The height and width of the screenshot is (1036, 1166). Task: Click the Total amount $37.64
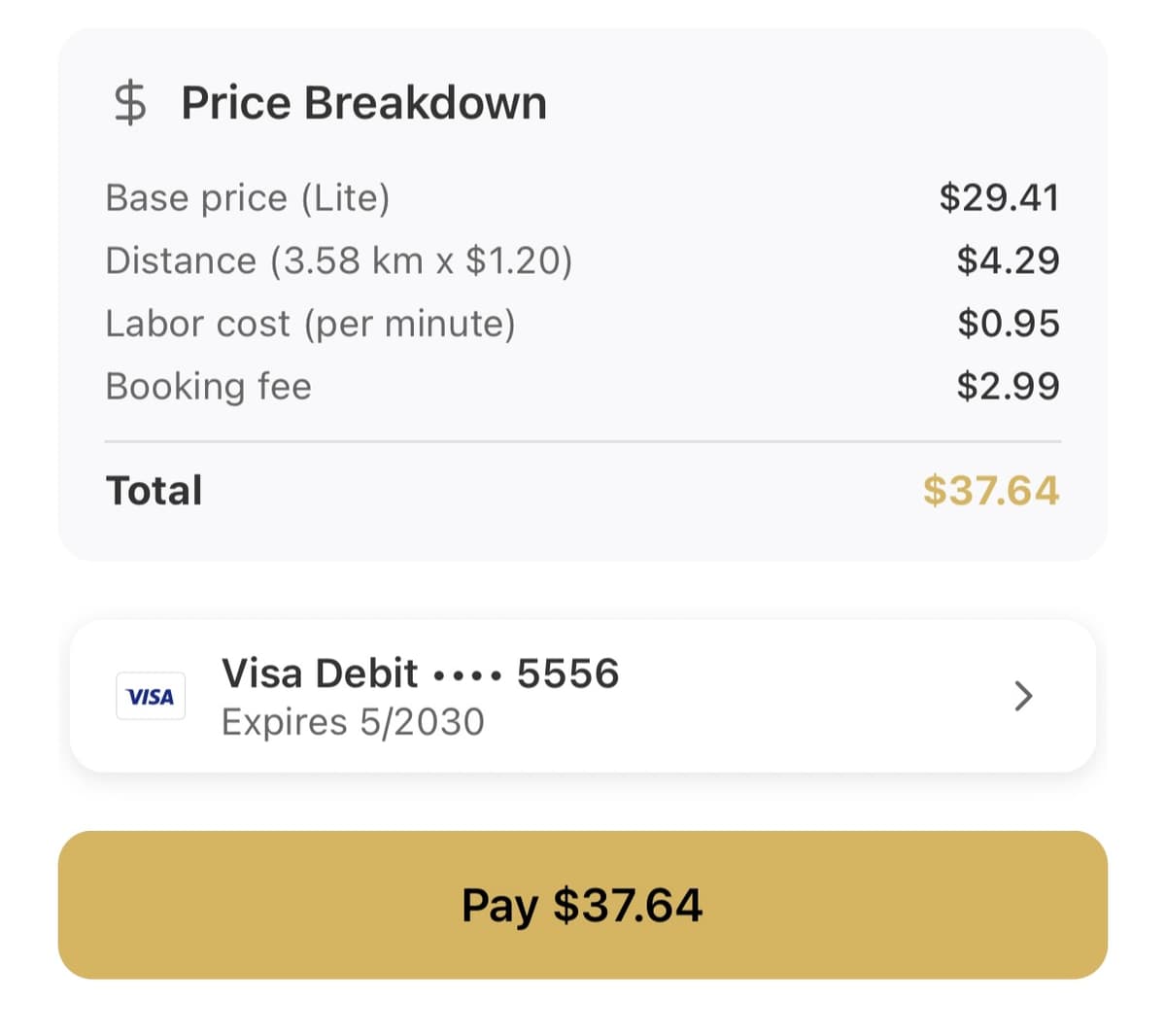tap(993, 490)
